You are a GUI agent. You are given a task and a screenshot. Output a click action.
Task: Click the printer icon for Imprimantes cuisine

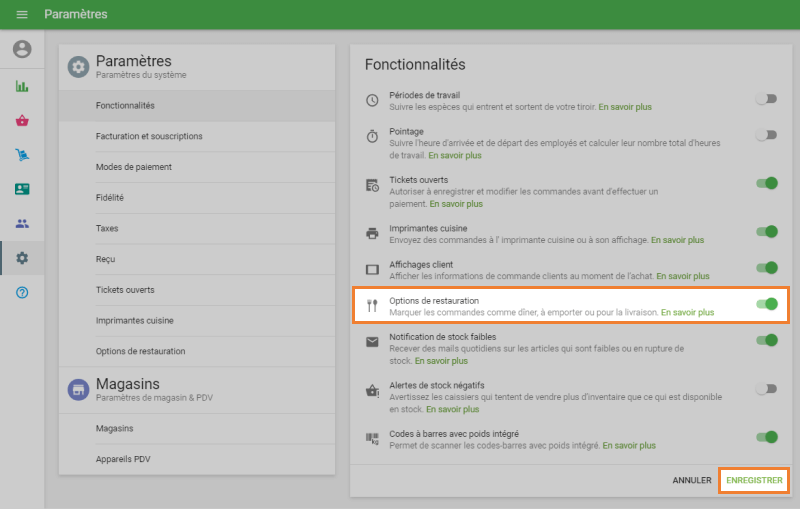[372, 234]
